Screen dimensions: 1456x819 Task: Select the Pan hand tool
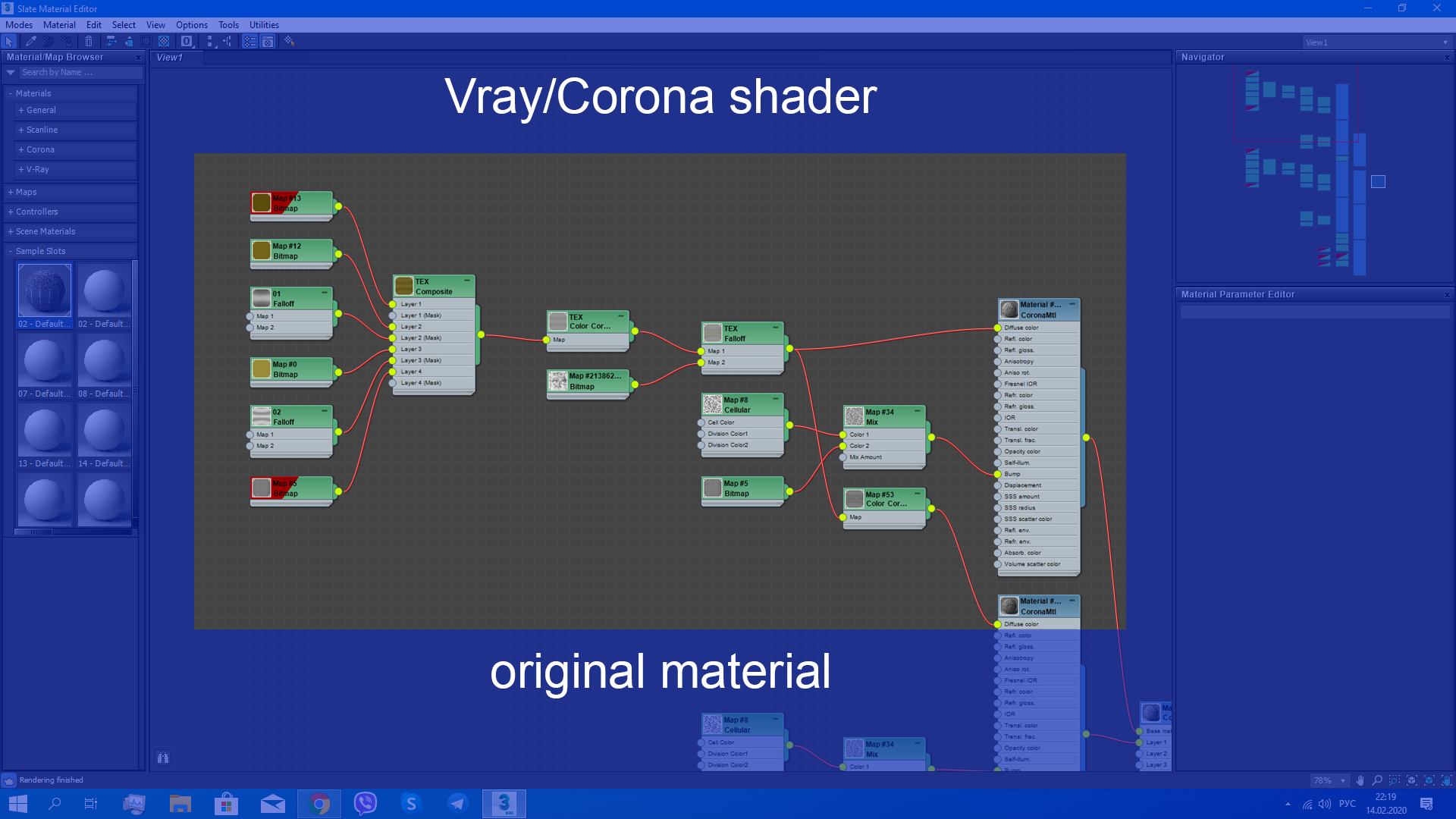coord(1360,780)
